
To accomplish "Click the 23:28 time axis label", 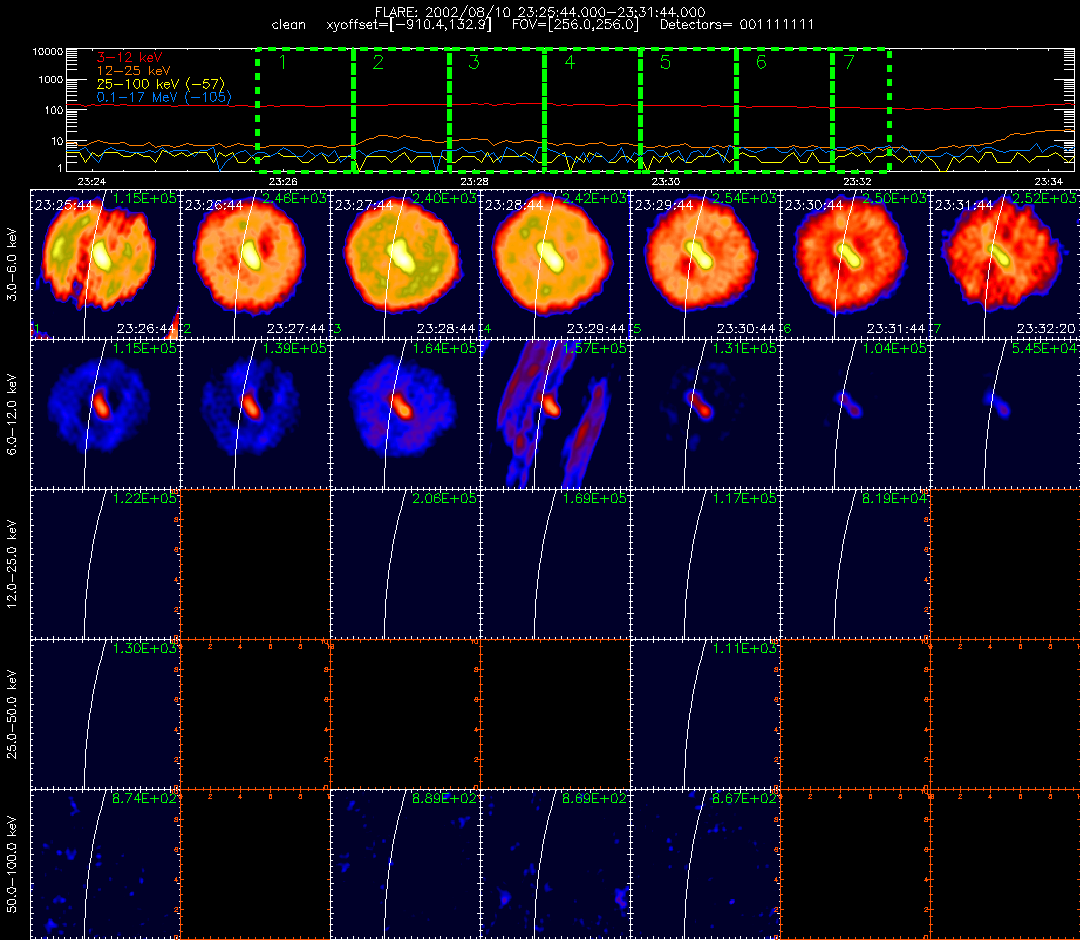I will point(475,181).
